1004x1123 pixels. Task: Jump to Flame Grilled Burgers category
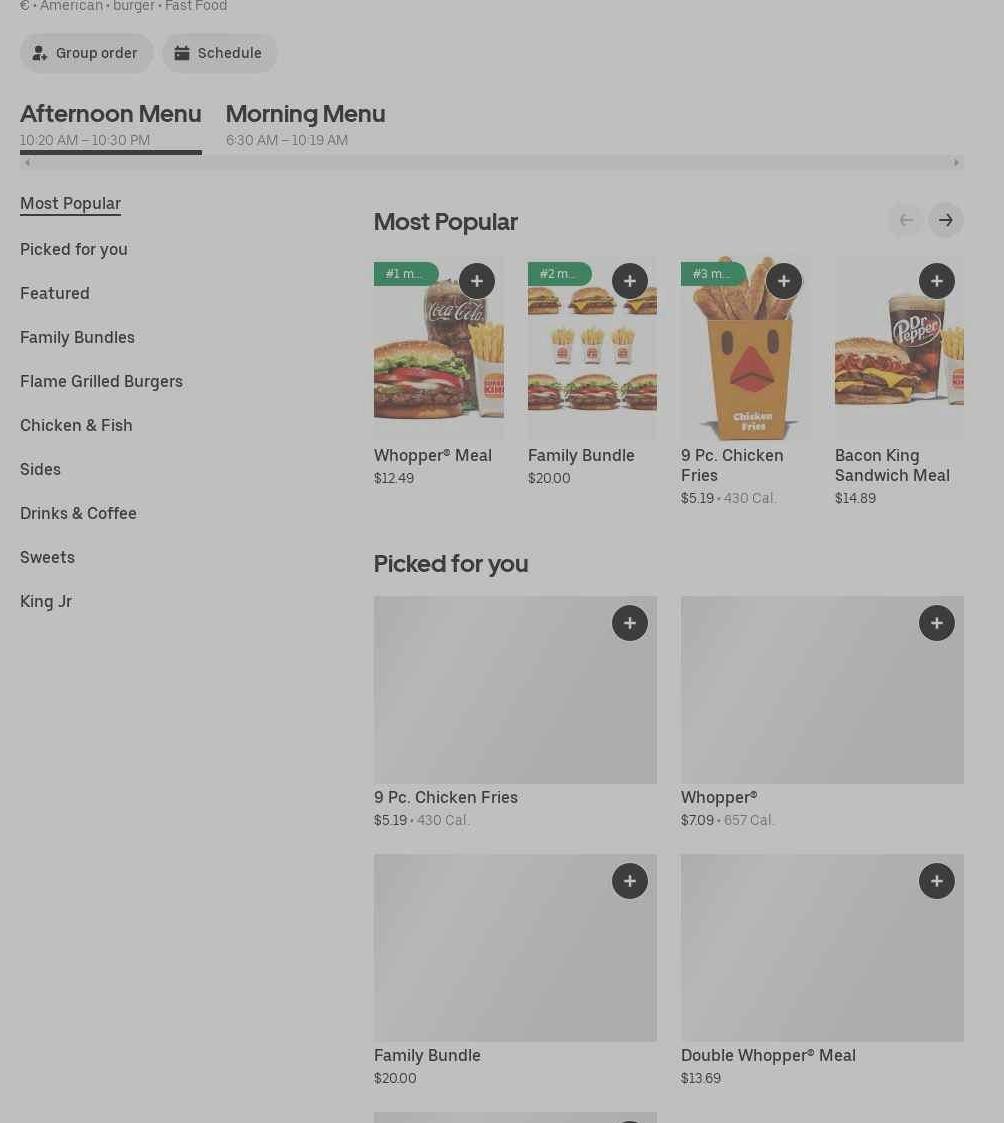point(101,381)
